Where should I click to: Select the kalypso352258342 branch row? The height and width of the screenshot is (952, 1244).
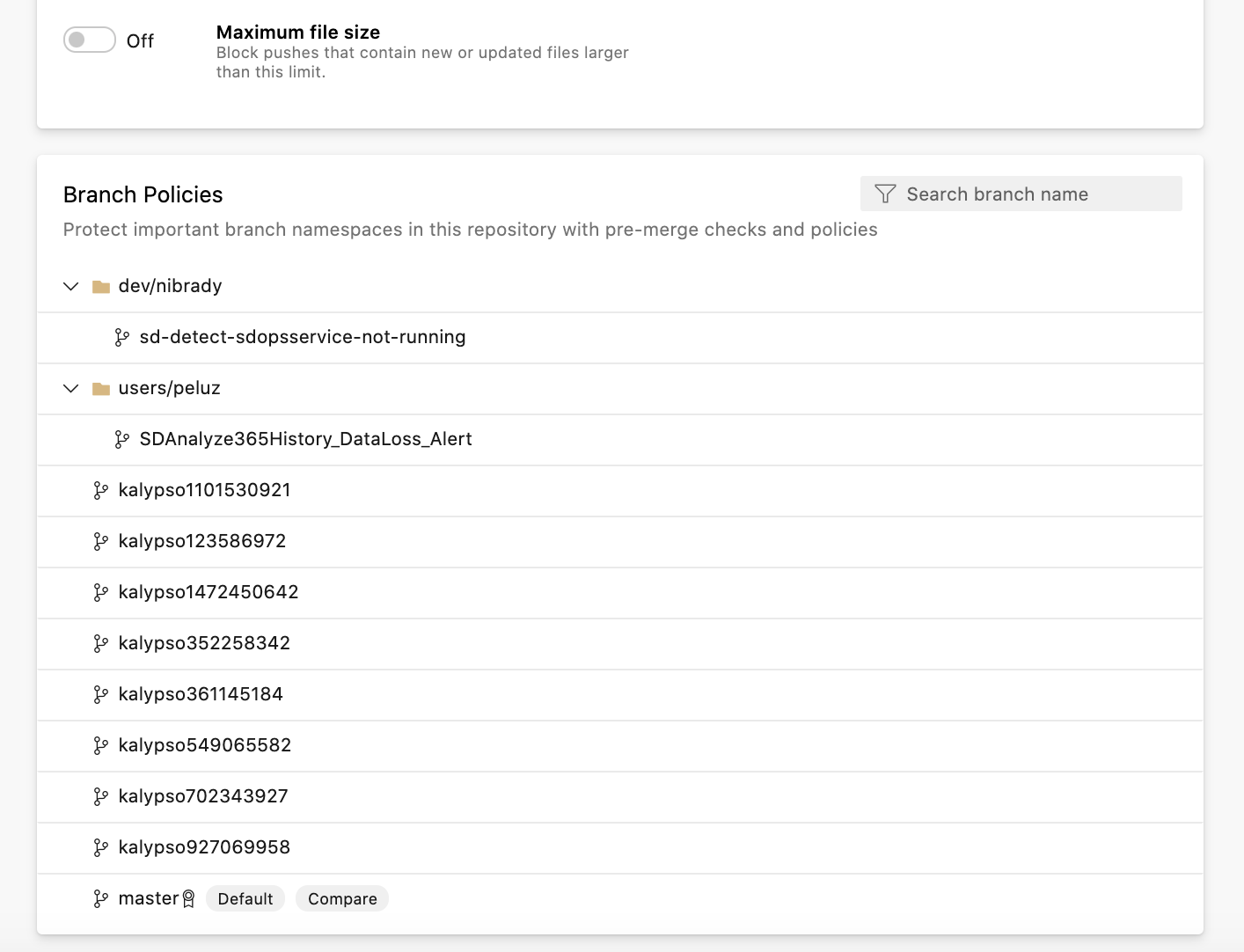pyautogui.click(x=204, y=643)
